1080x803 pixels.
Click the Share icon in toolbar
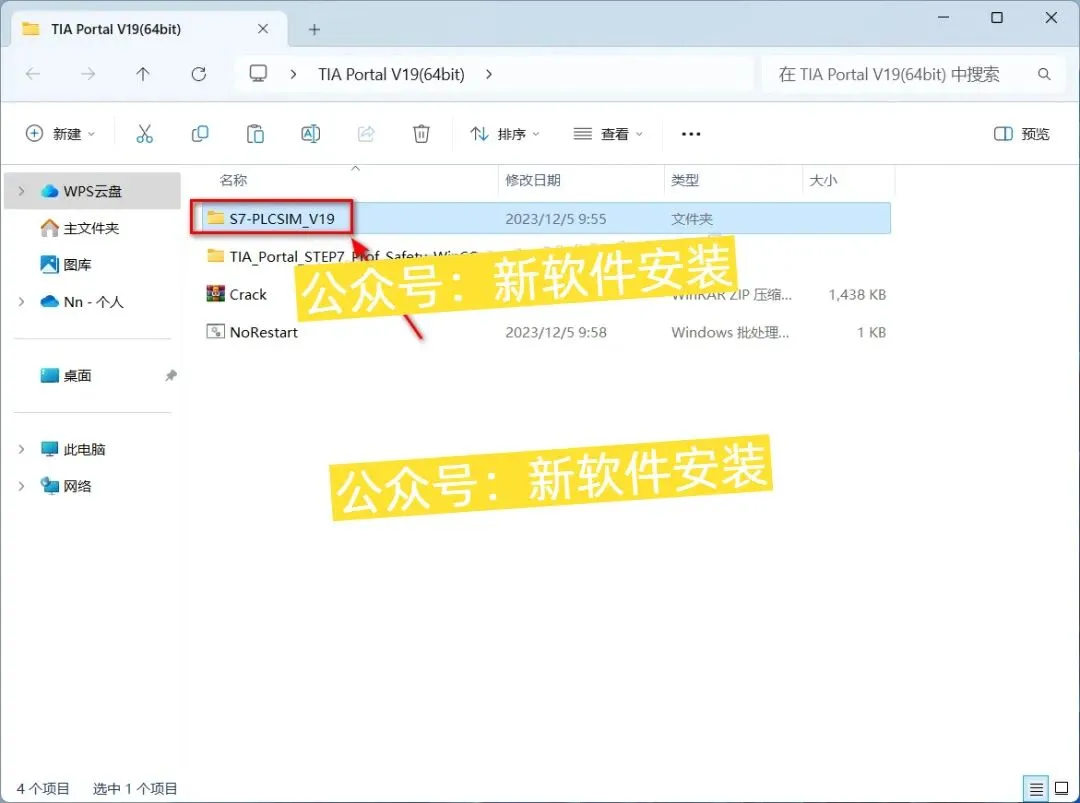[366, 134]
